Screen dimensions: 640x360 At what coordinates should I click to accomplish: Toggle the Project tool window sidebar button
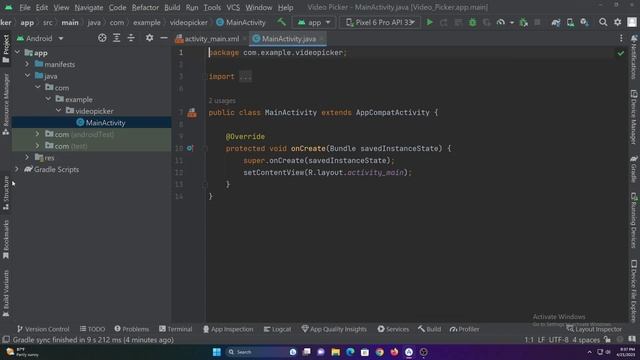pos(6,49)
